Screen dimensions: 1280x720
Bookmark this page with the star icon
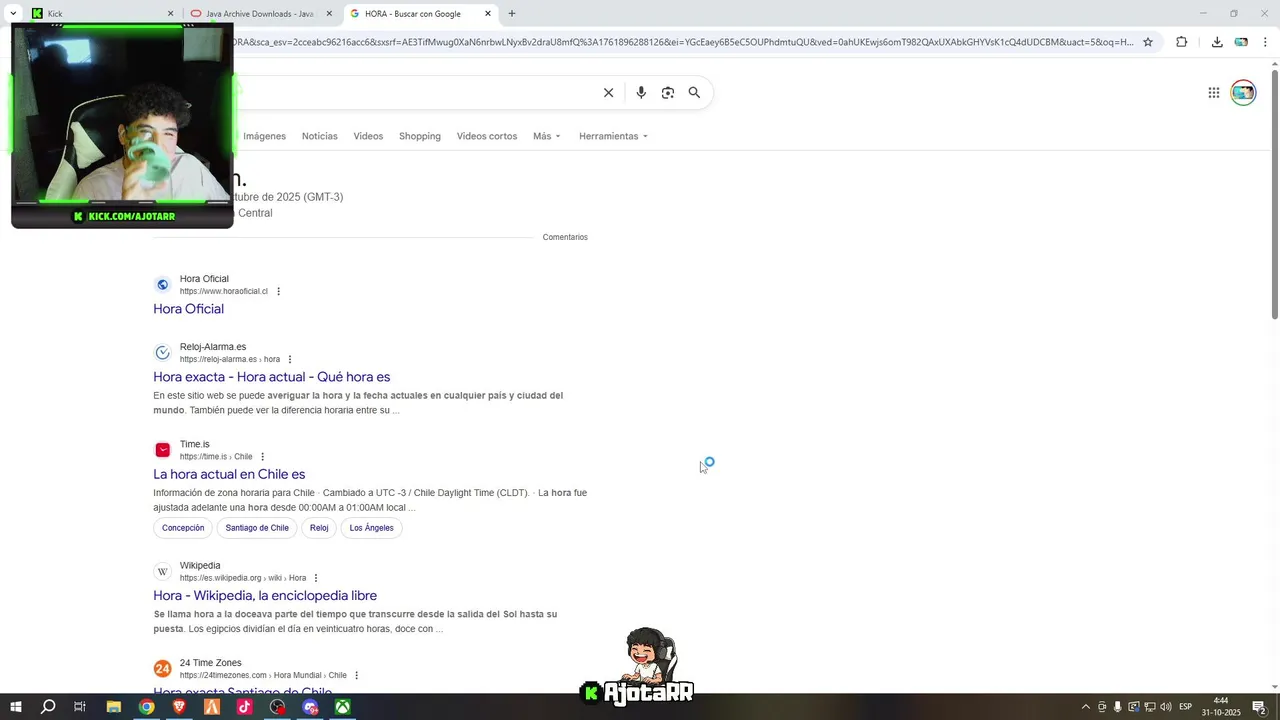tap(1148, 42)
